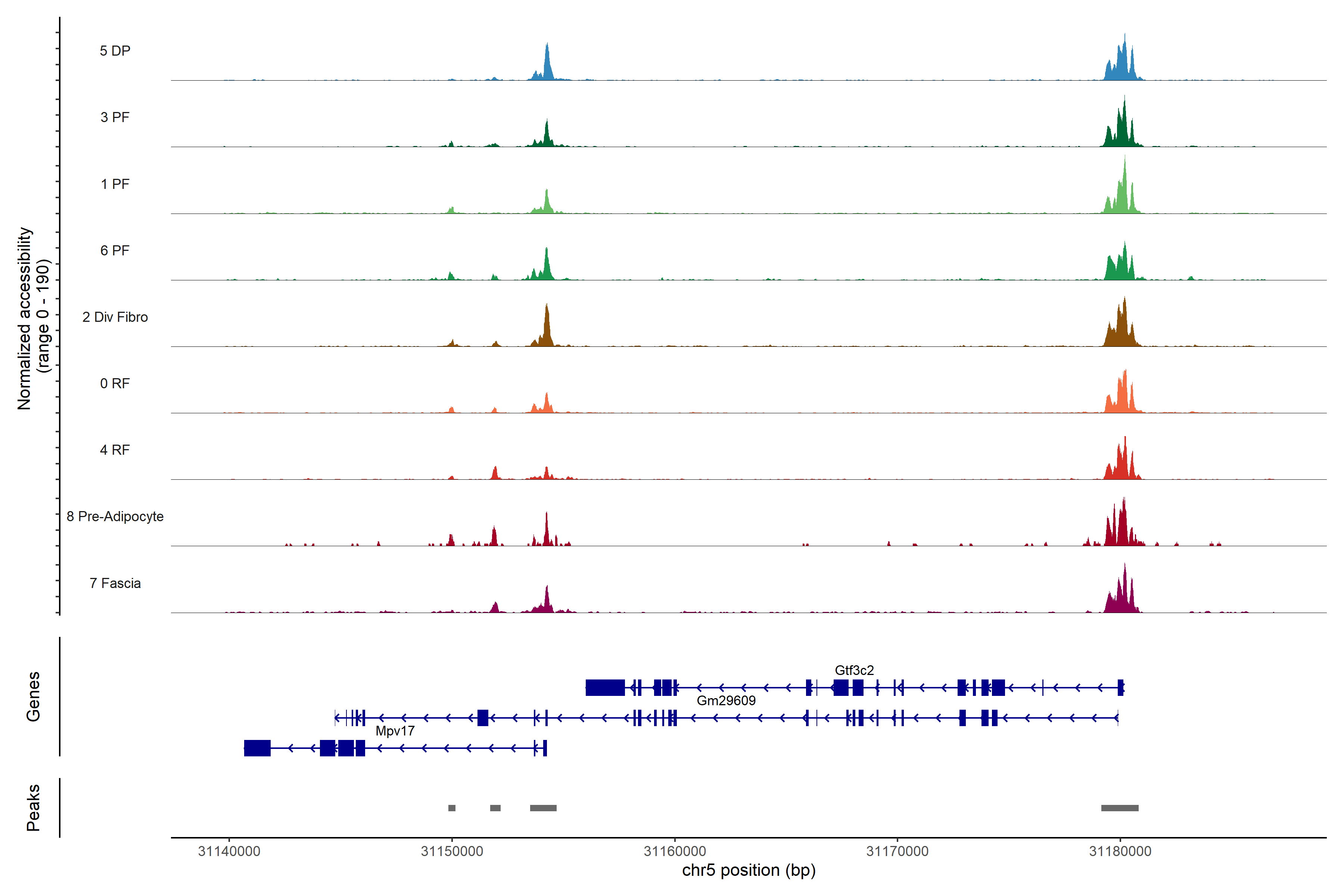Click the rightmost gray peak bar
Viewport: 1344px width, 896px height.
pyautogui.click(x=1119, y=808)
